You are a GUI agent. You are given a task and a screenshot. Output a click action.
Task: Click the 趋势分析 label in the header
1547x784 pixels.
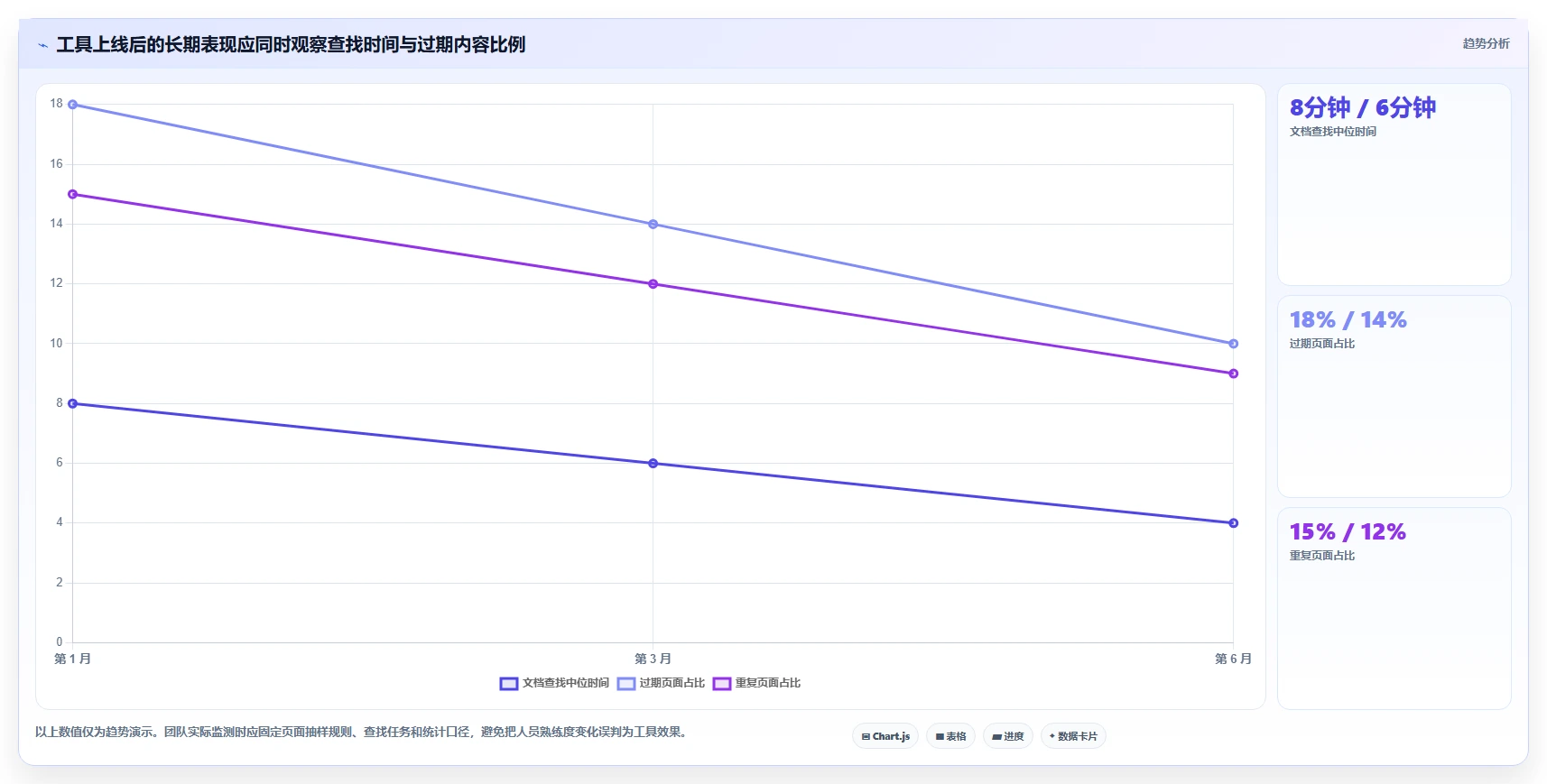pos(1486,43)
